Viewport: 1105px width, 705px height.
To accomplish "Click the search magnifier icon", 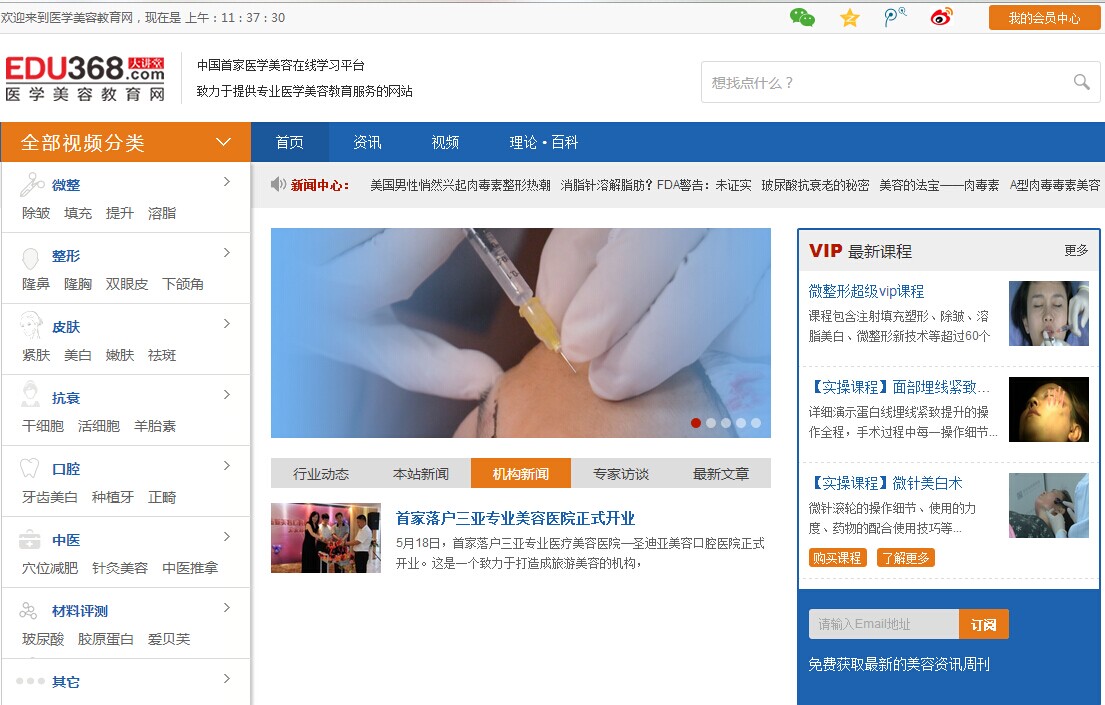I will [x=1081, y=82].
